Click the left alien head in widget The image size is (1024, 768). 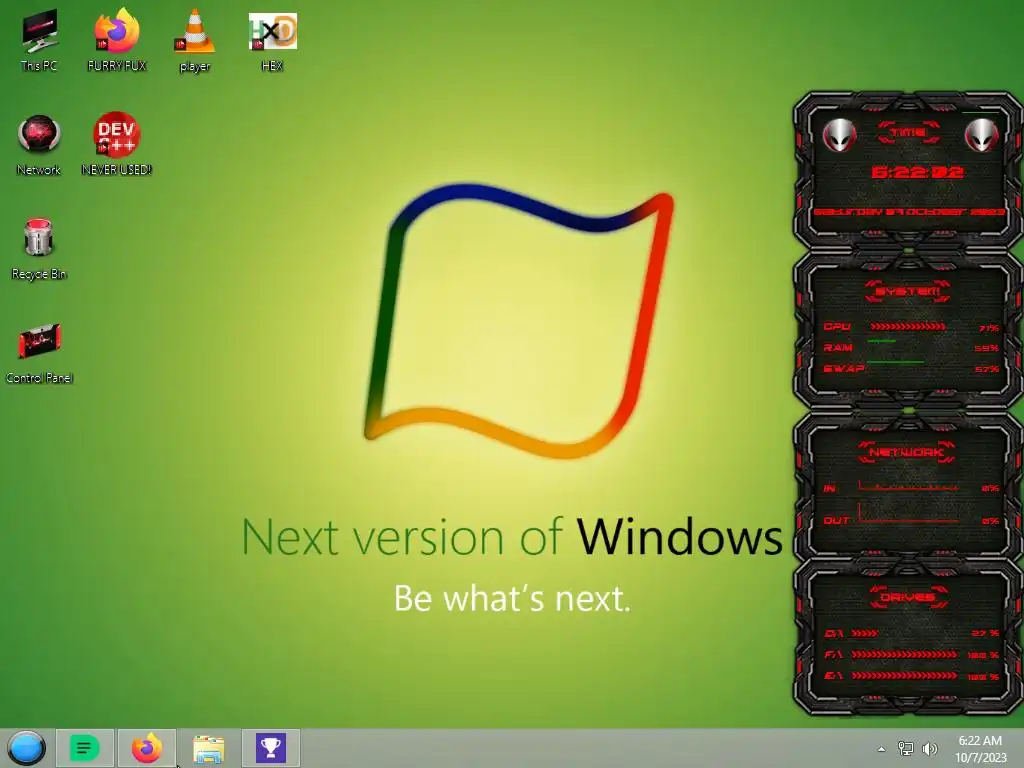(839, 135)
